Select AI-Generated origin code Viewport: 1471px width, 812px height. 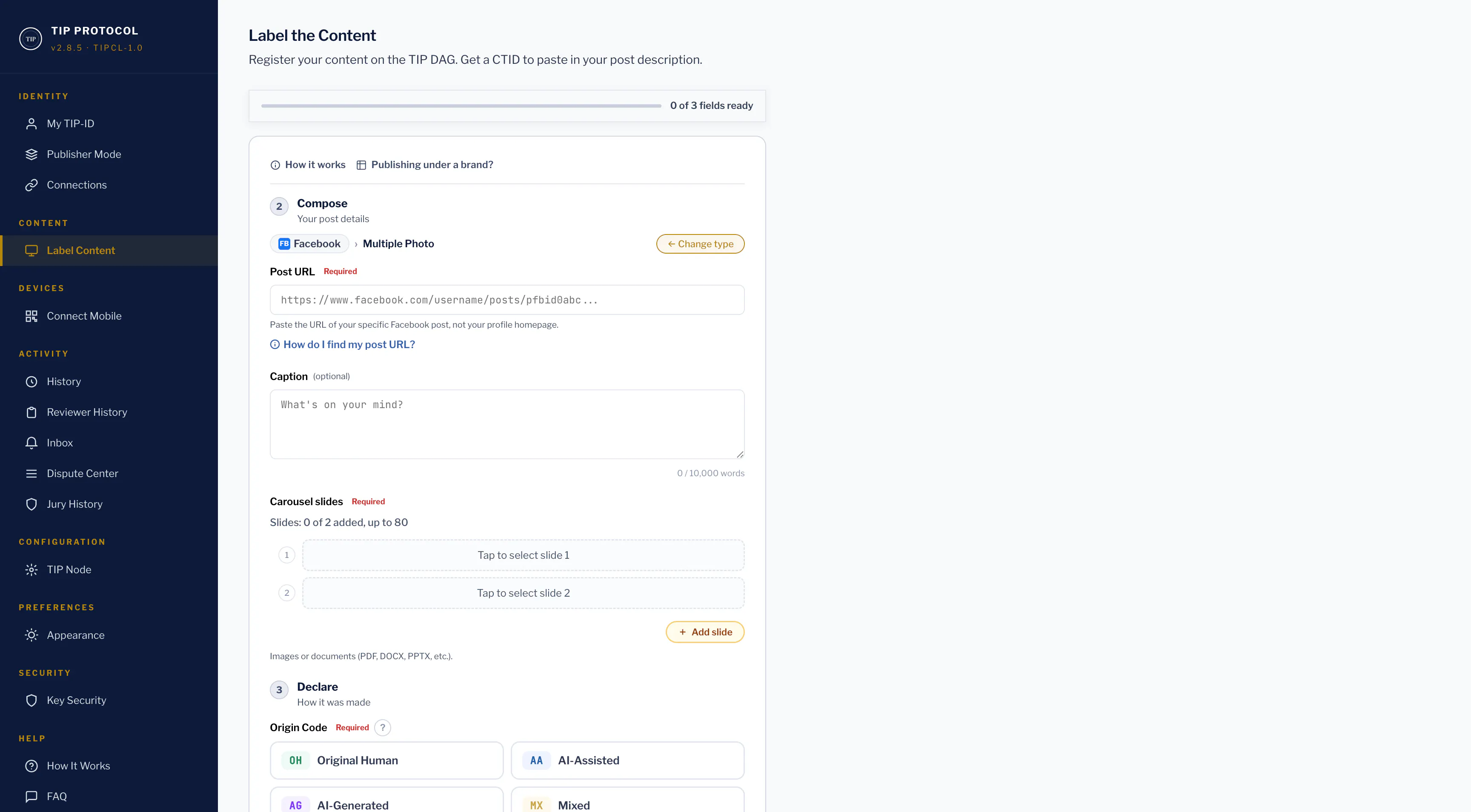point(386,801)
